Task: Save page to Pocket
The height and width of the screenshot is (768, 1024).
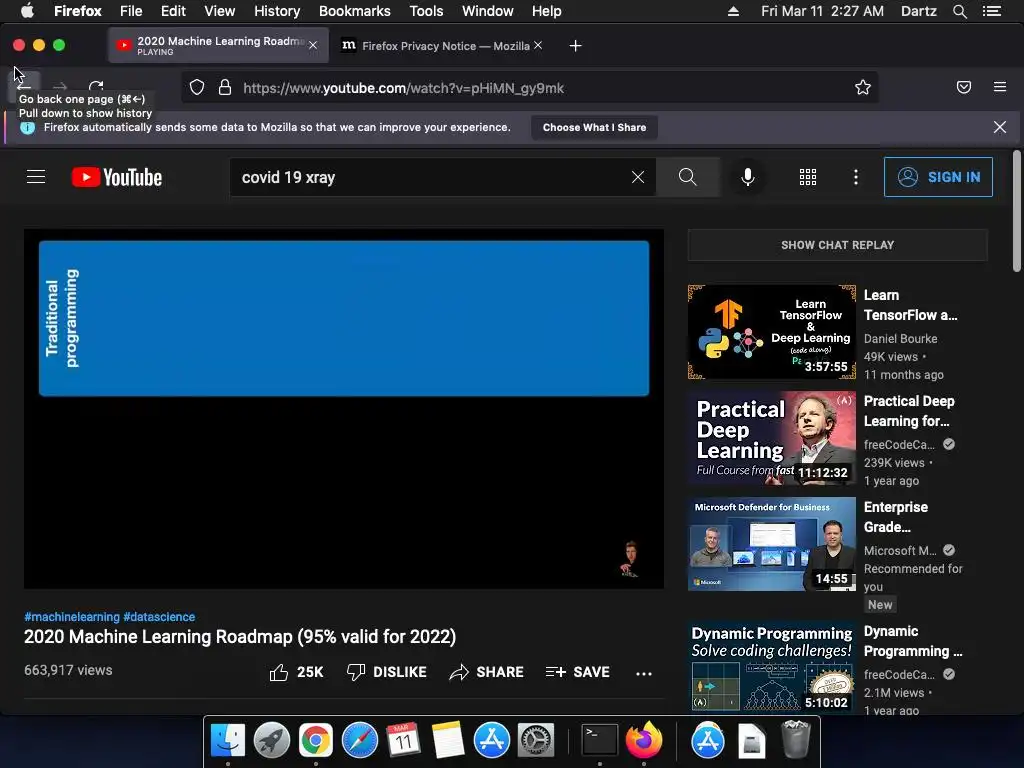Action: [963, 87]
